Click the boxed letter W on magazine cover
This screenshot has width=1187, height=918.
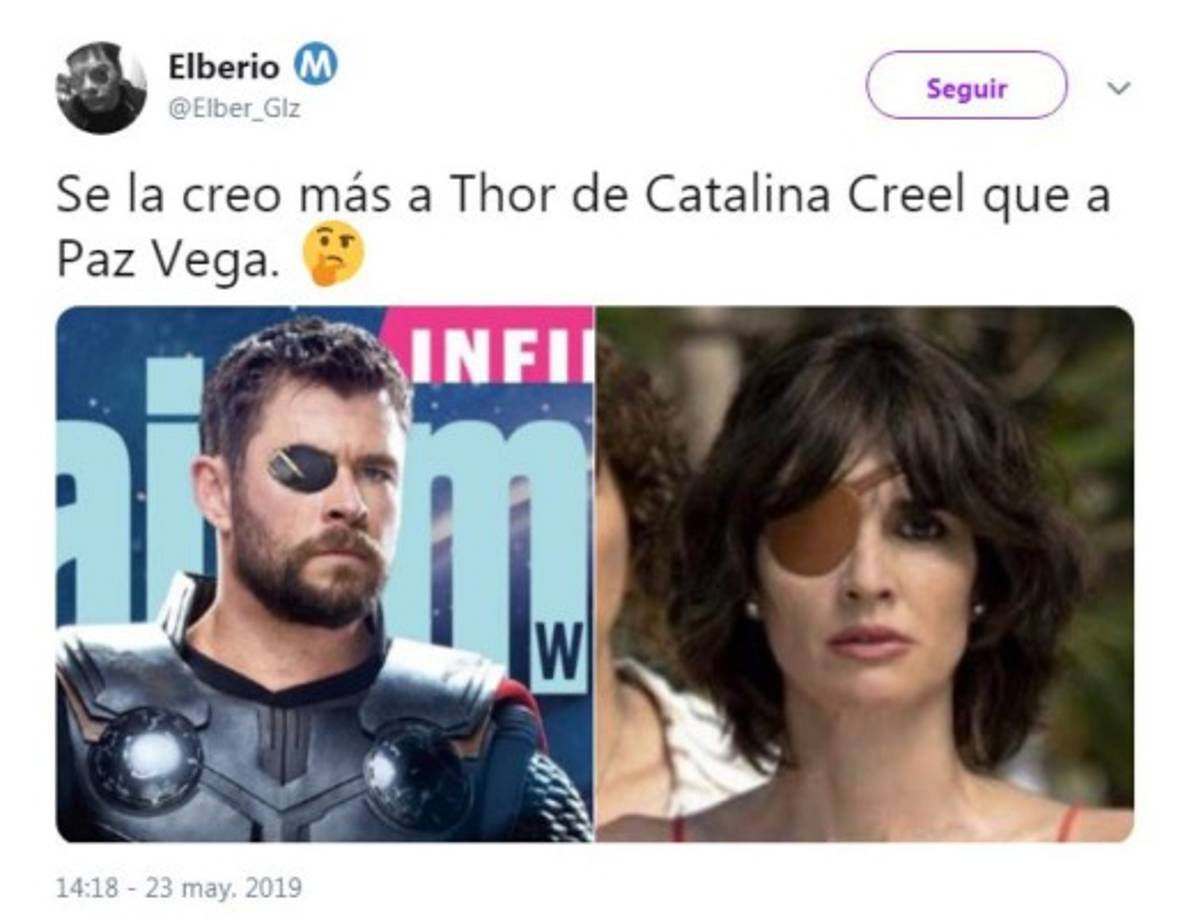560,656
